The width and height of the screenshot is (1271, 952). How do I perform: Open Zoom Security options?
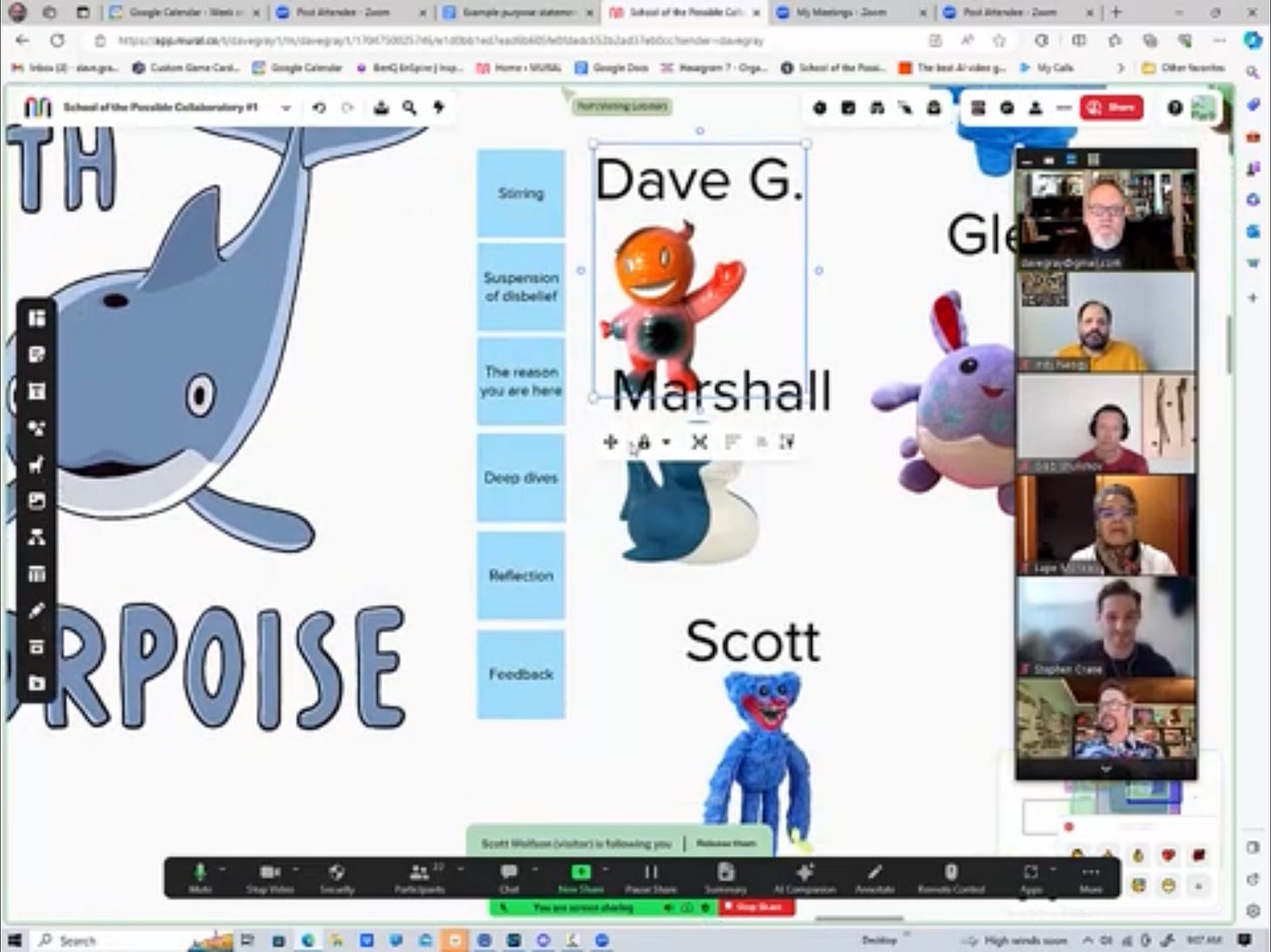[x=337, y=878]
